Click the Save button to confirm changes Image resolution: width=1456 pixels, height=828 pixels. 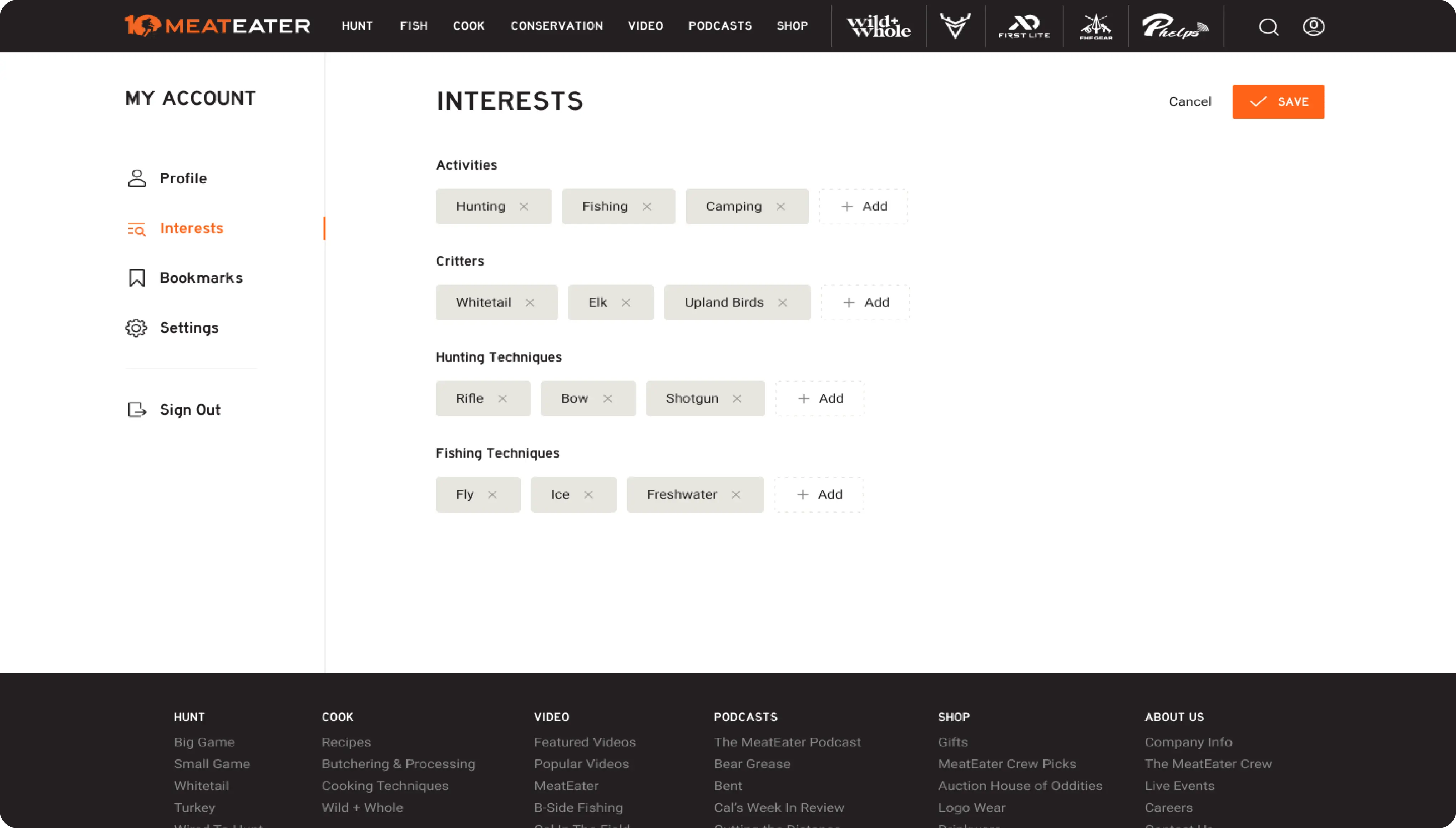1278,101
